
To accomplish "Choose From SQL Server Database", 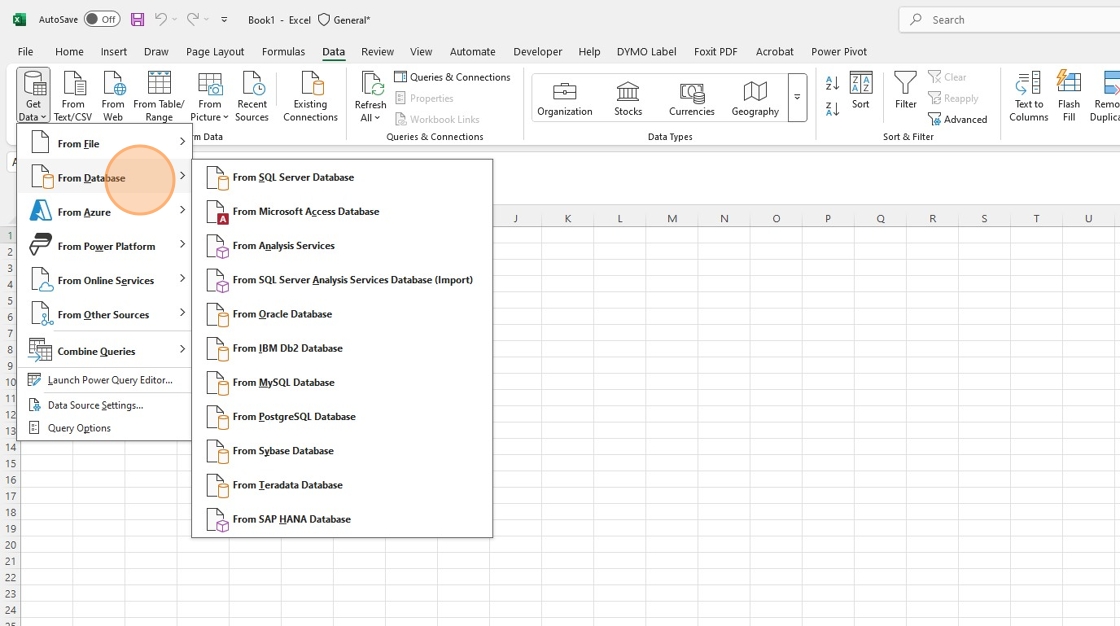I will pyautogui.click(x=293, y=177).
